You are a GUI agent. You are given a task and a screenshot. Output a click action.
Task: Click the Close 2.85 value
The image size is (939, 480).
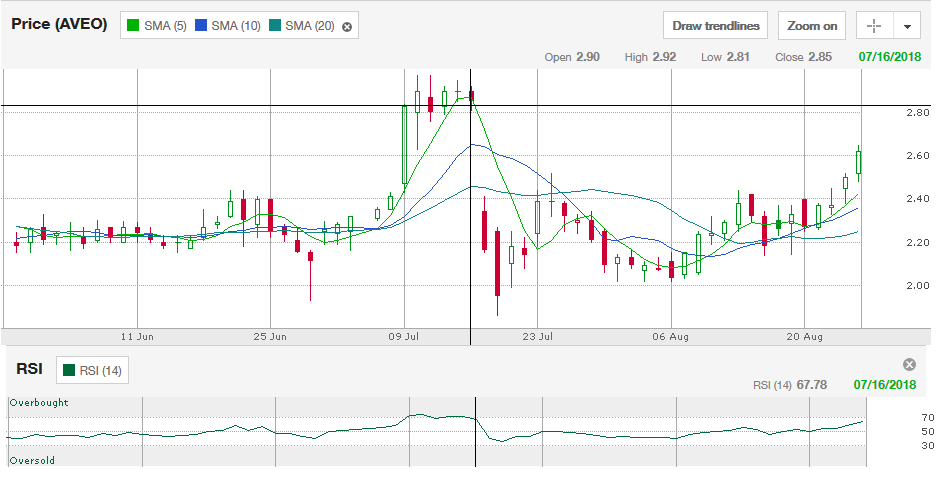pos(803,57)
